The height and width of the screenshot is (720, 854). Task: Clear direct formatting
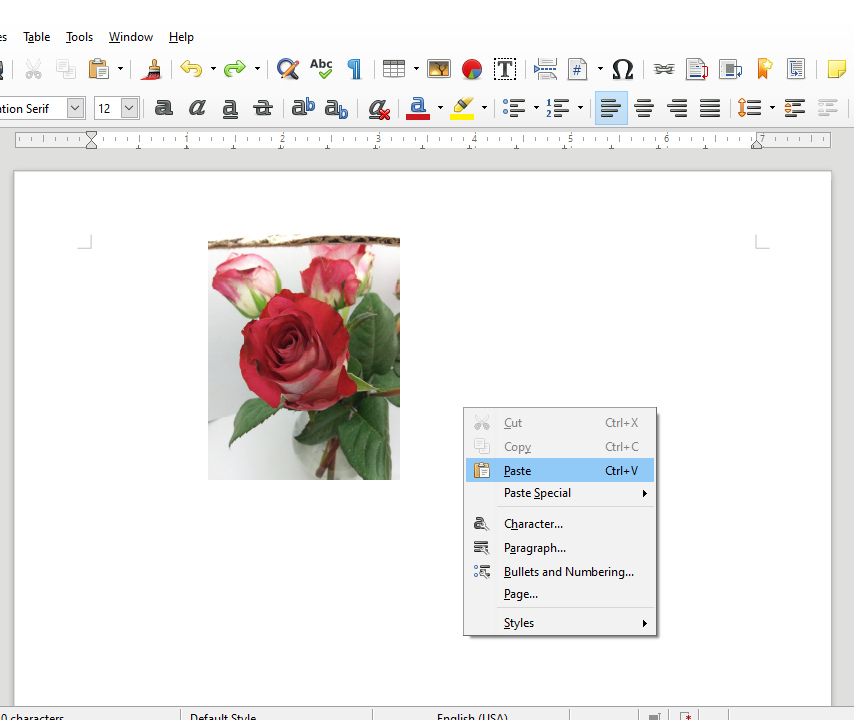pyautogui.click(x=378, y=108)
